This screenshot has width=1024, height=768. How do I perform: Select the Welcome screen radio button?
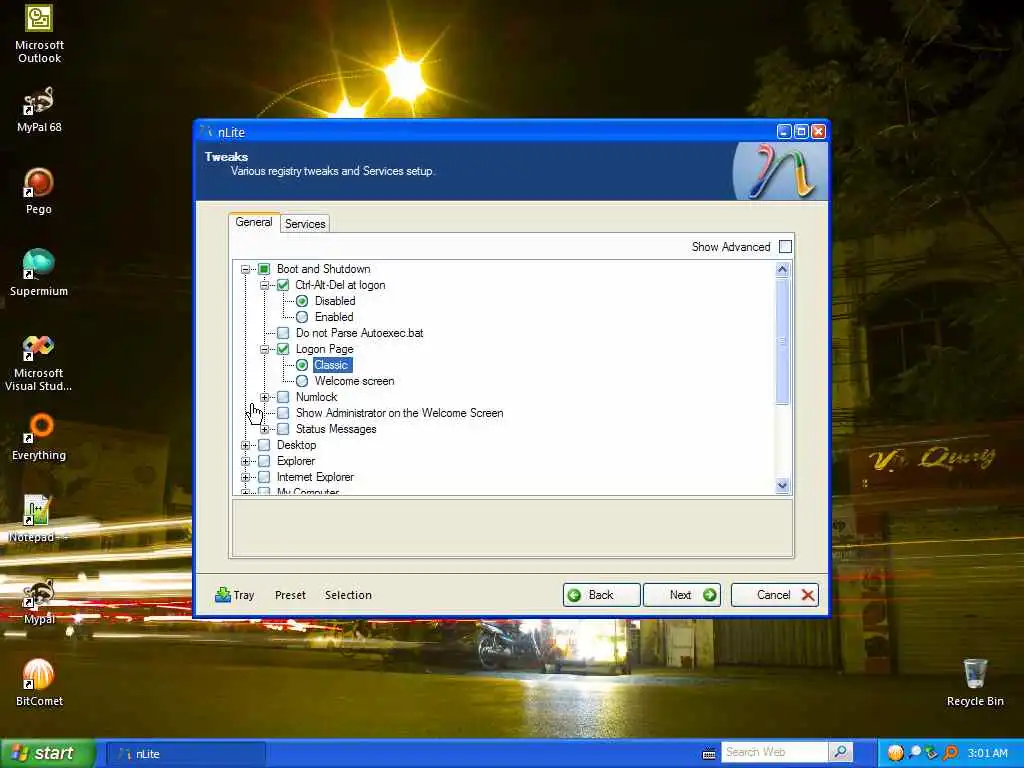tap(302, 381)
